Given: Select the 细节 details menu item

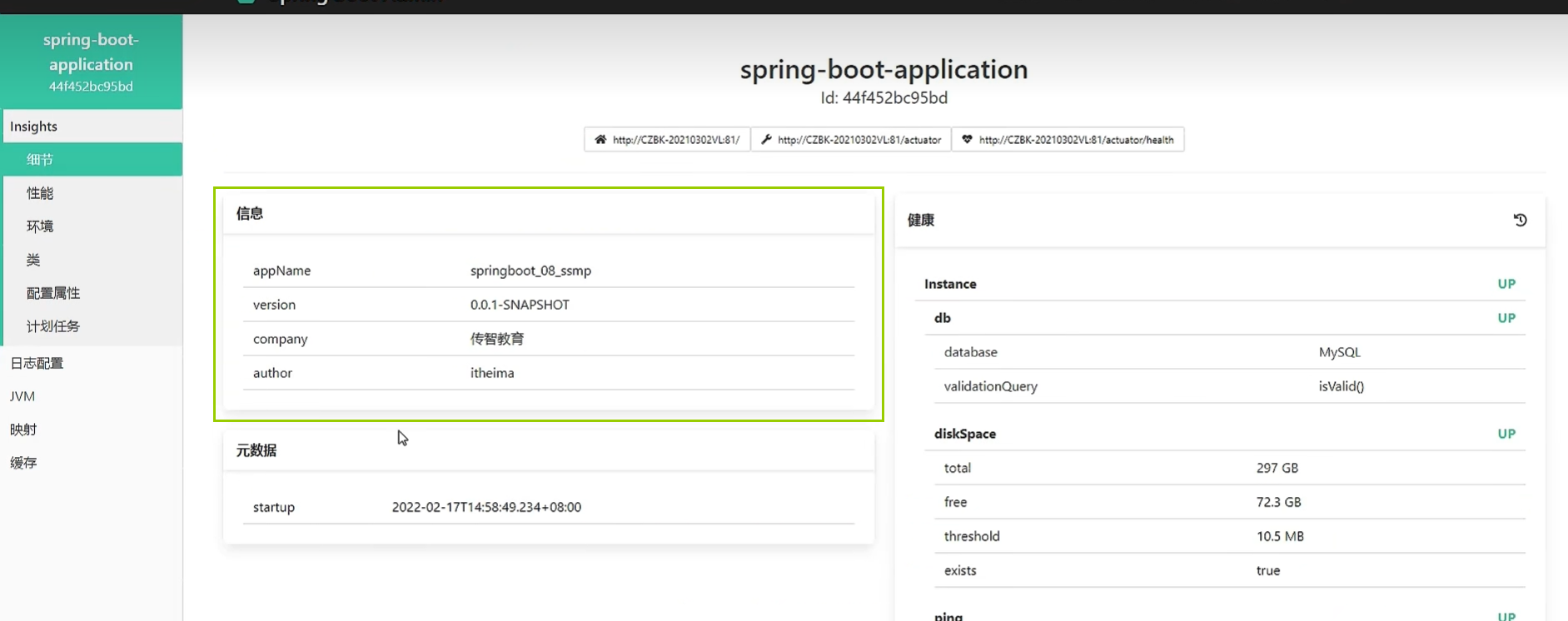Looking at the screenshot, I should click(x=40, y=160).
